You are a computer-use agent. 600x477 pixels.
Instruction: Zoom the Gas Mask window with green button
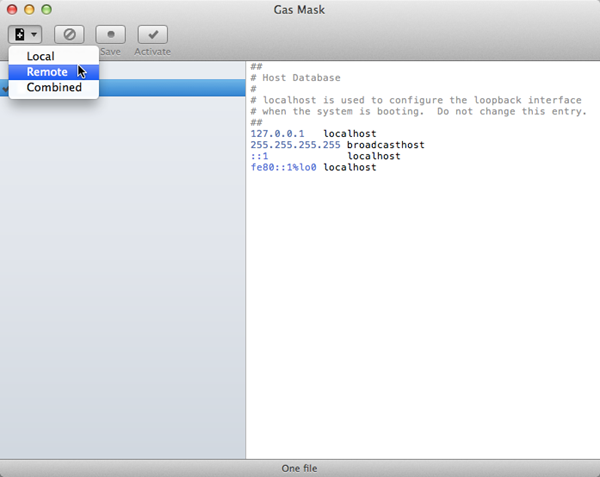[x=47, y=10]
